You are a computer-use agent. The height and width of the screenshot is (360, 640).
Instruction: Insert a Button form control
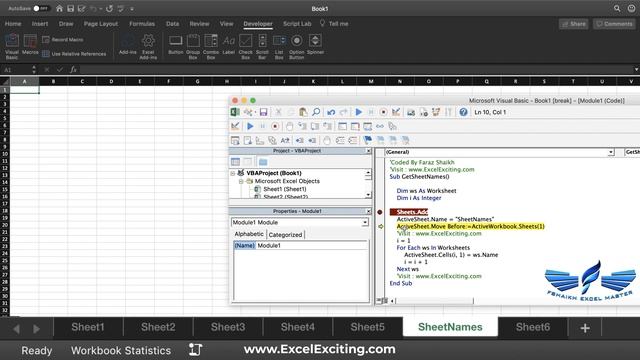[176, 44]
